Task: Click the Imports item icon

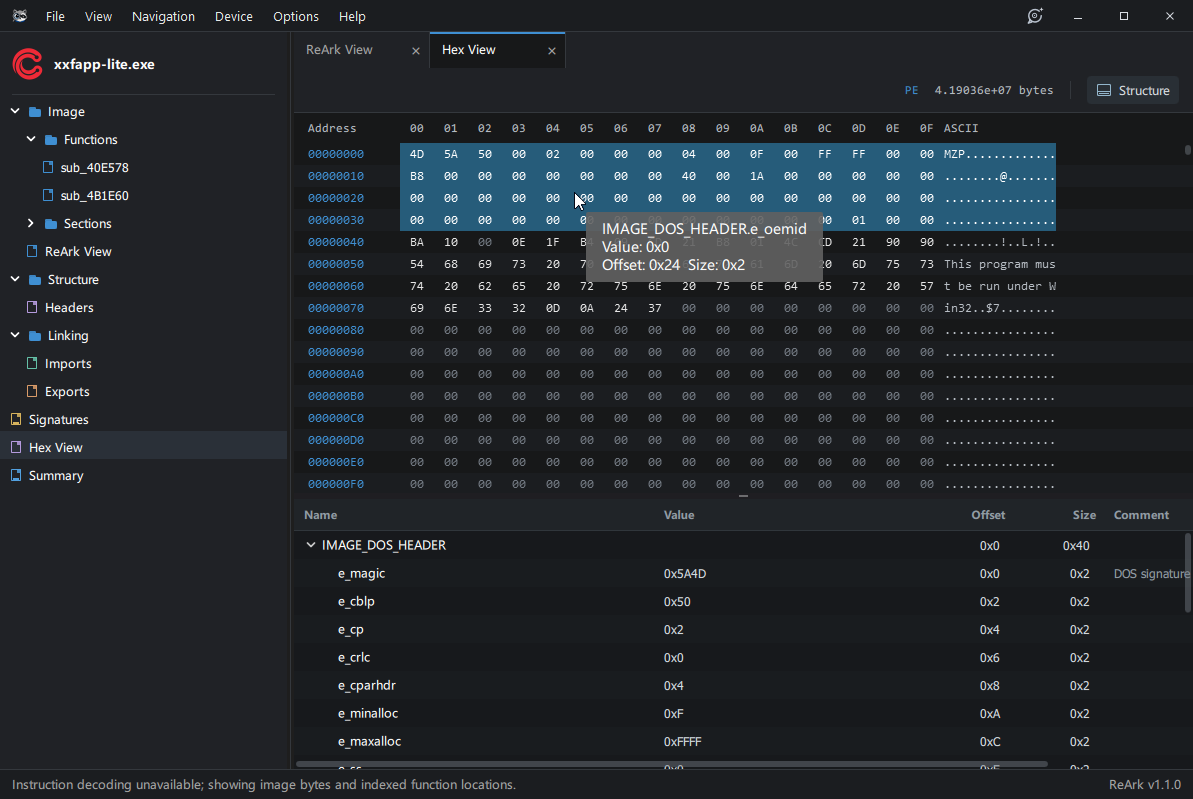Action: click(32, 364)
